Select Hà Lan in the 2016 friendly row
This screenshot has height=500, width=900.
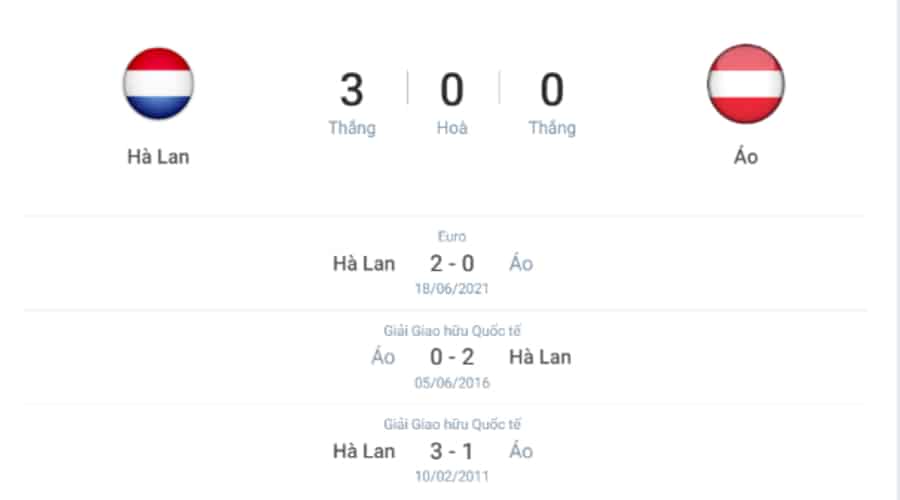[540, 357]
